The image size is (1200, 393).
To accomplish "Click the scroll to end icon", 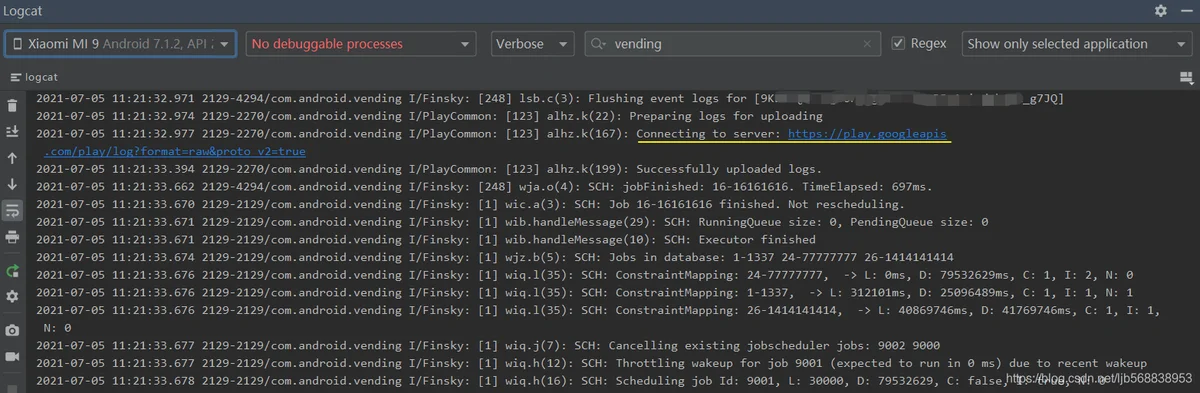I will [12, 132].
